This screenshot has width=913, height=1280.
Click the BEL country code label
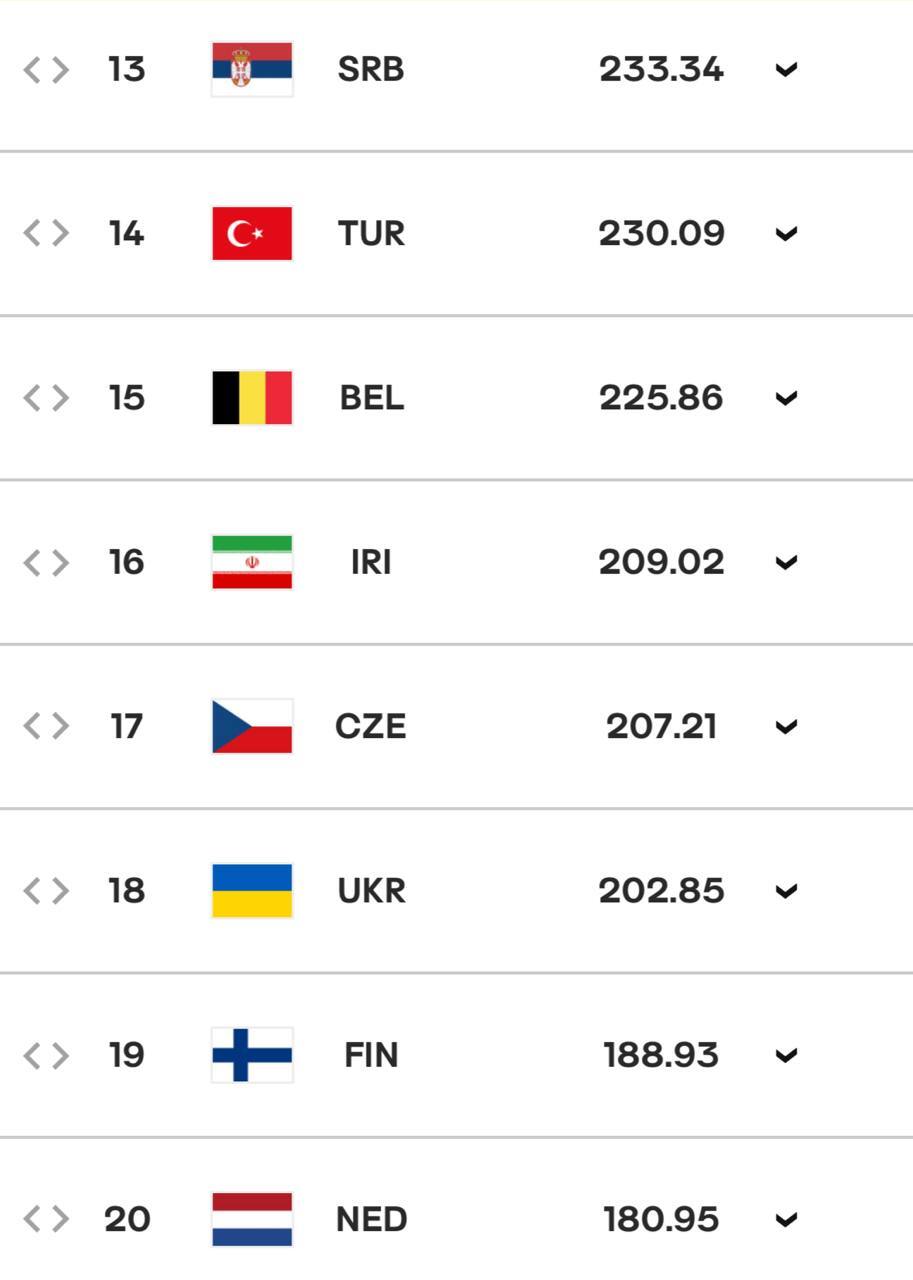click(x=372, y=397)
